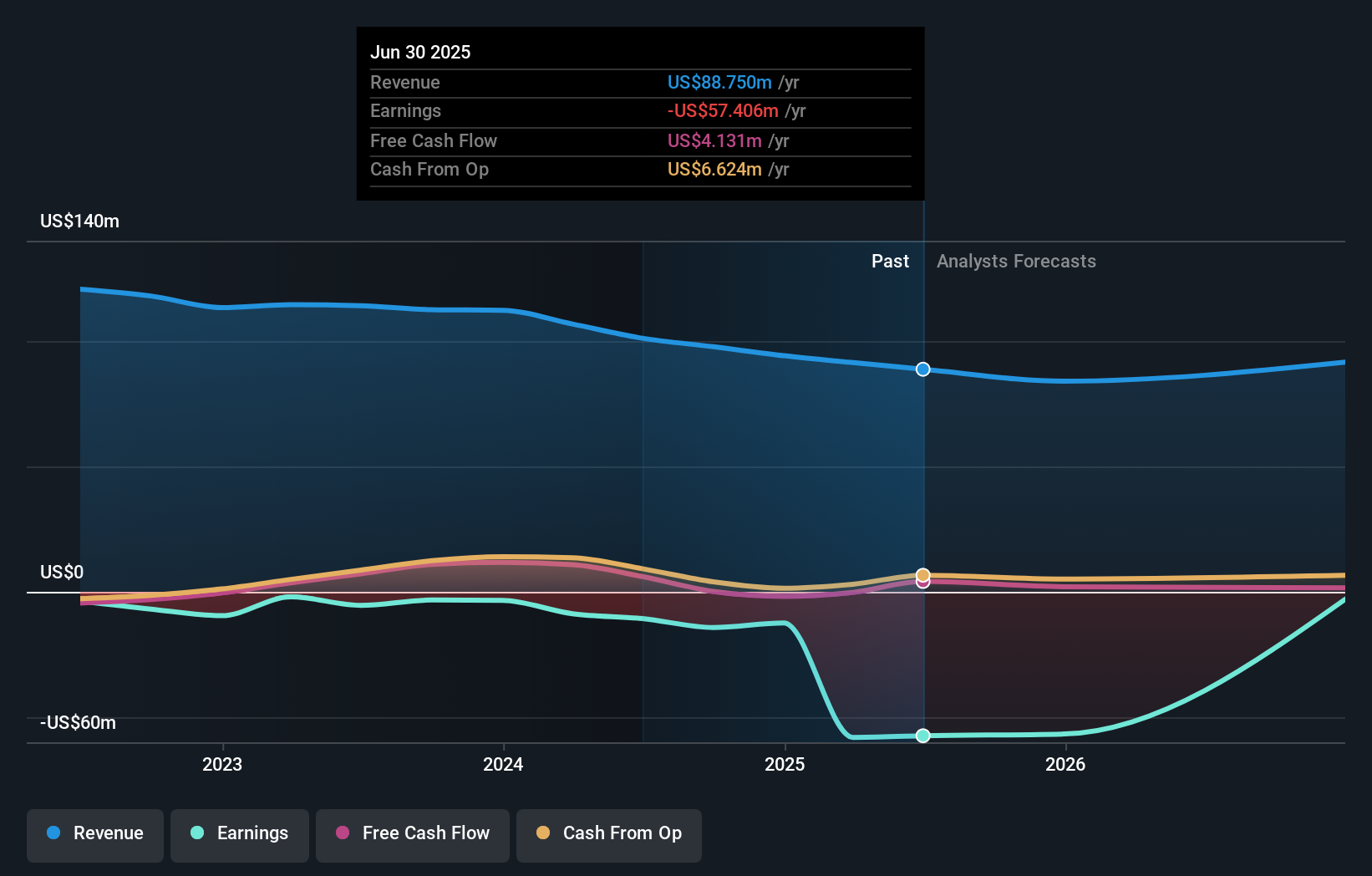The height and width of the screenshot is (876, 1372).
Task: Click the white Free Cash Flow marker near US$0
Action: pos(922,583)
